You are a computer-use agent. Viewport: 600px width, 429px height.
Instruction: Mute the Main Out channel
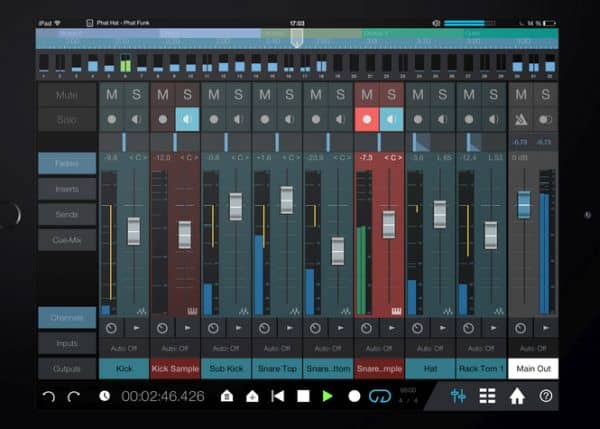(521, 95)
